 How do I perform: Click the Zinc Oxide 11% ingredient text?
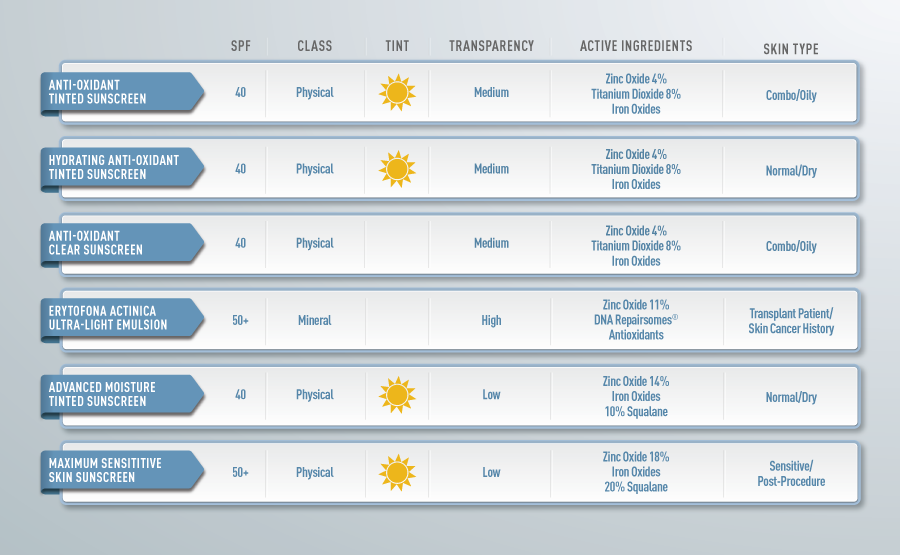point(636,305)
